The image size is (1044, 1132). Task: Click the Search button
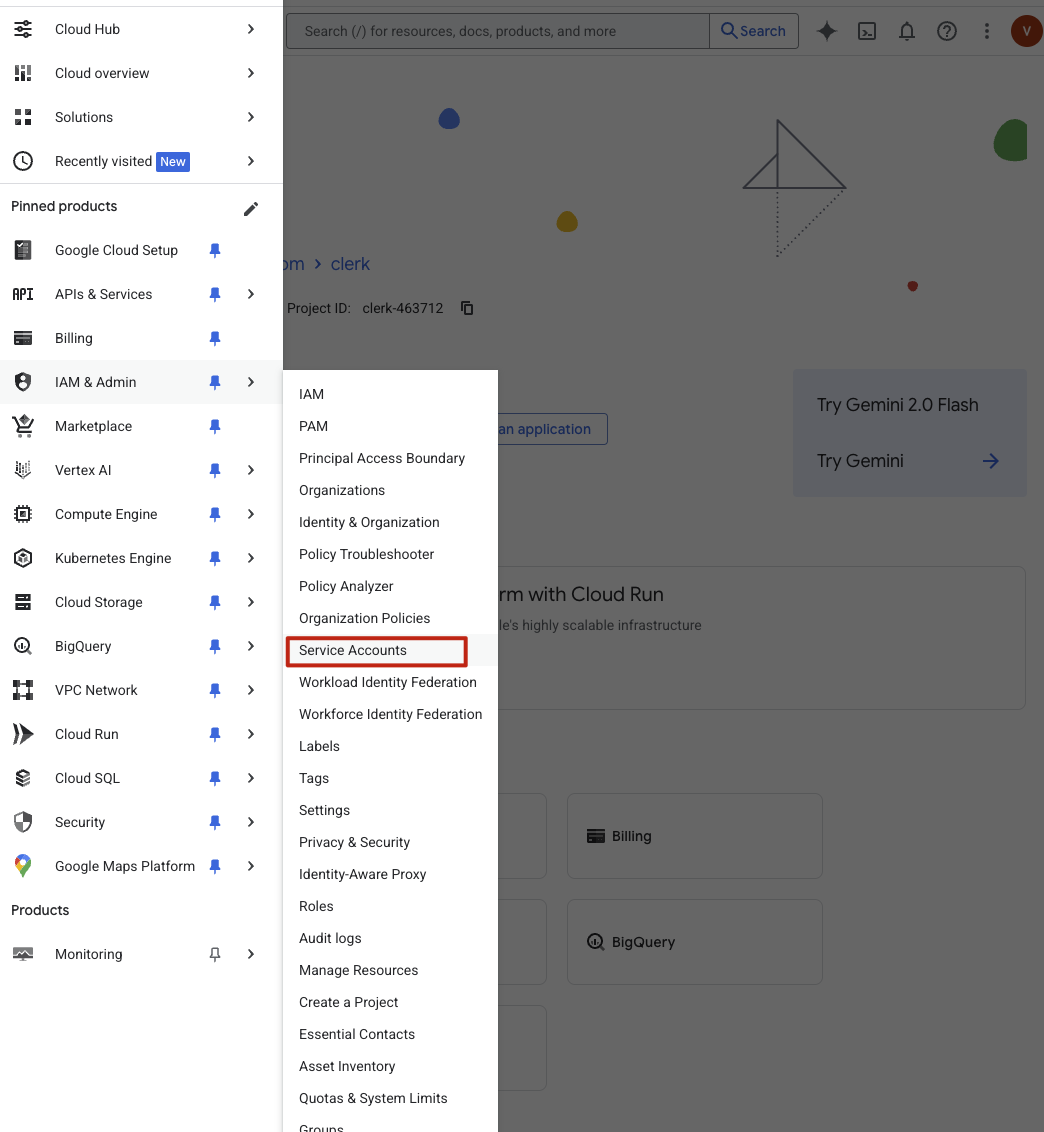click(754, 31)
